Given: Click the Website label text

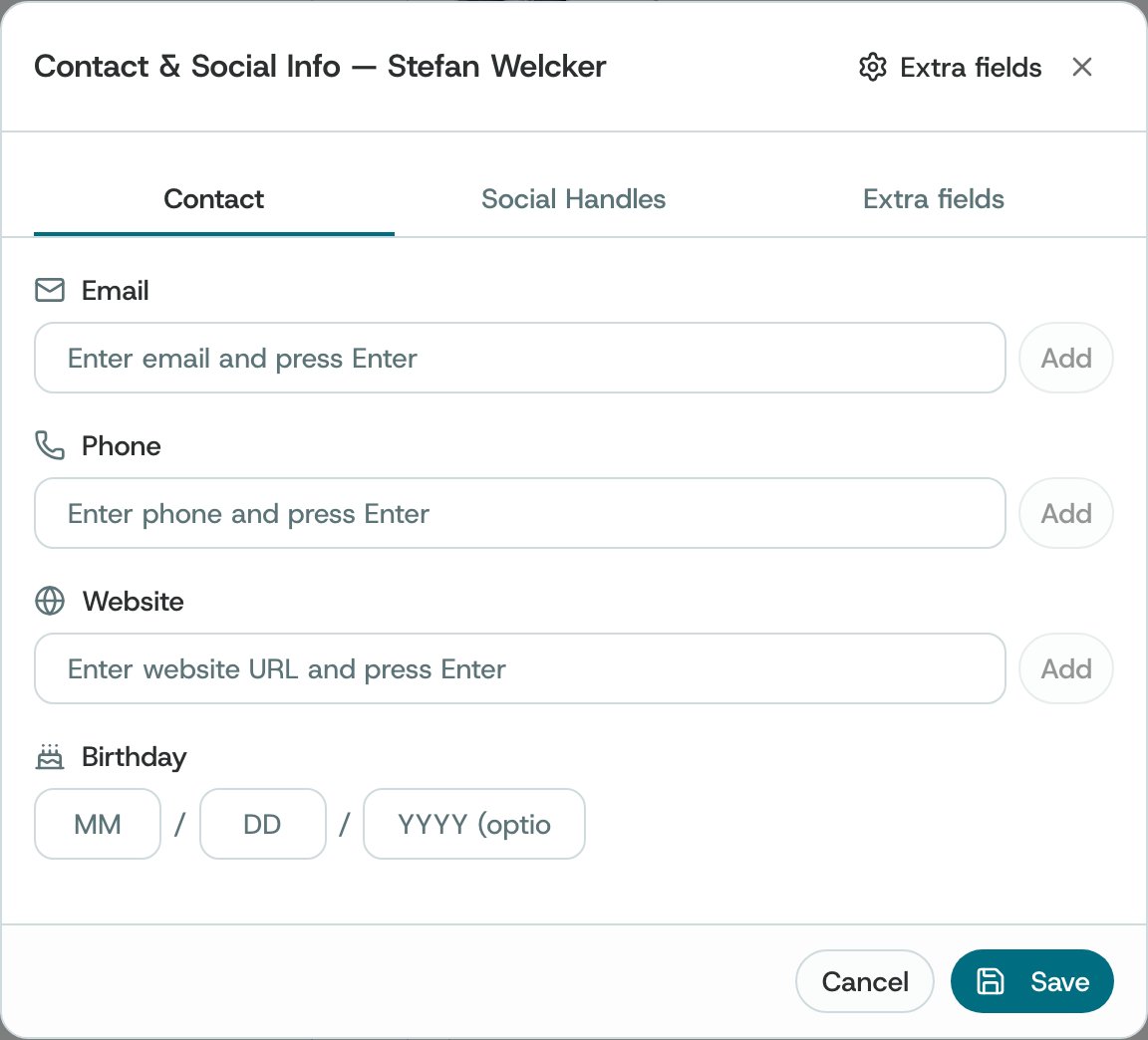Looking at the screenshot, I should [133, 602].
